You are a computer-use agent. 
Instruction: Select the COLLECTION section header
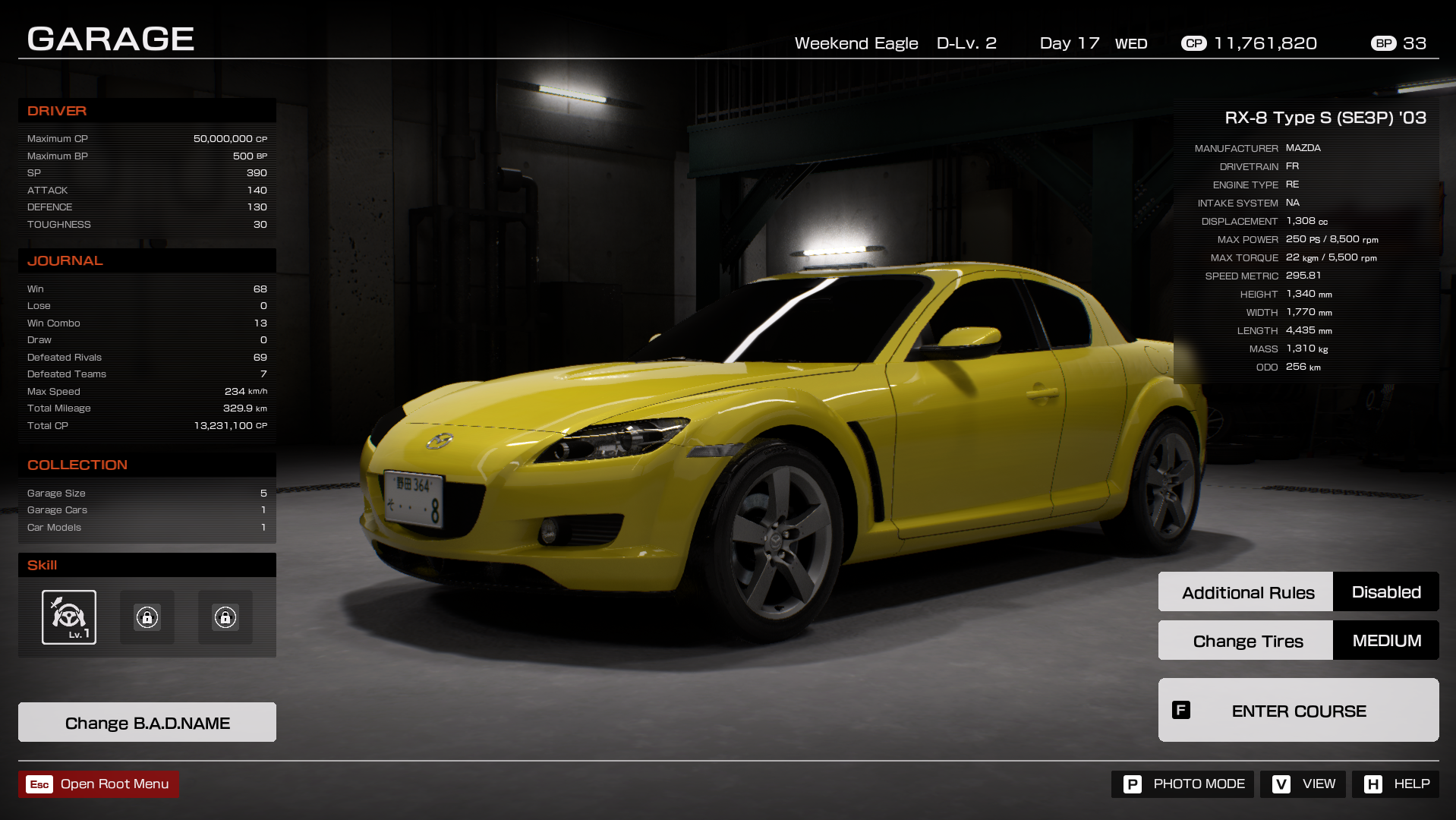point(147,465)
